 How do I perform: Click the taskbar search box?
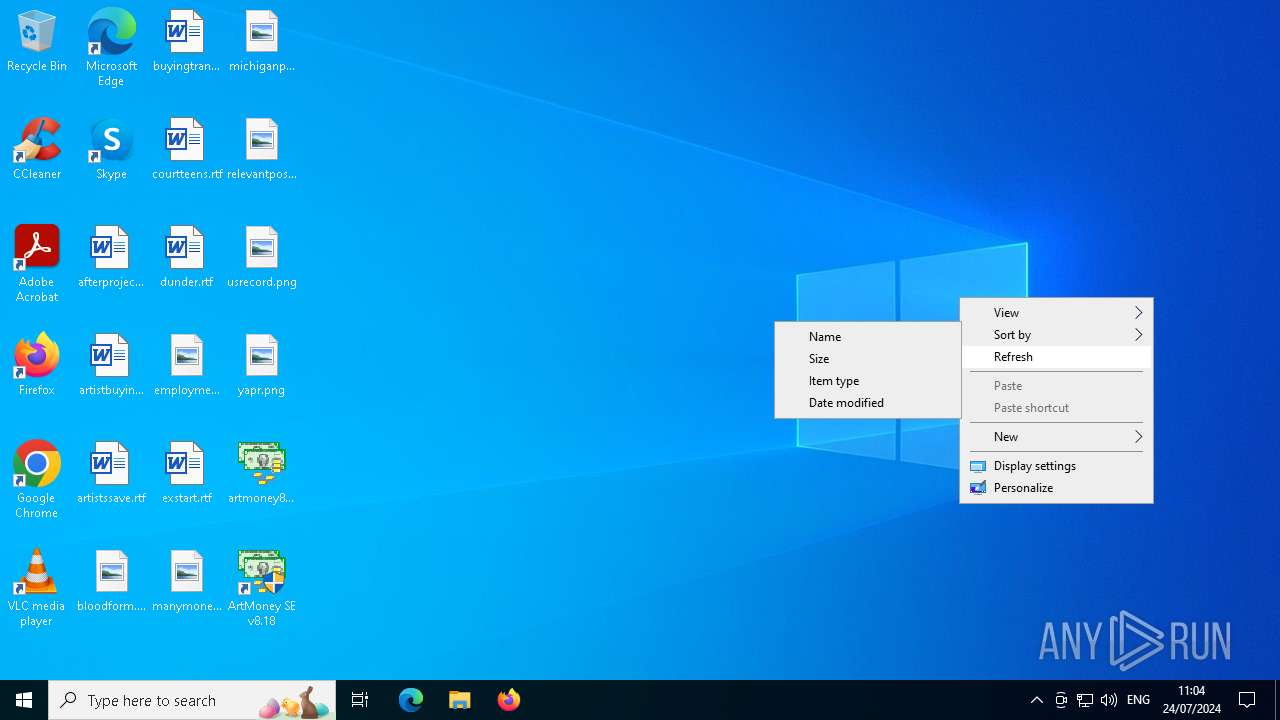[192, 700]
